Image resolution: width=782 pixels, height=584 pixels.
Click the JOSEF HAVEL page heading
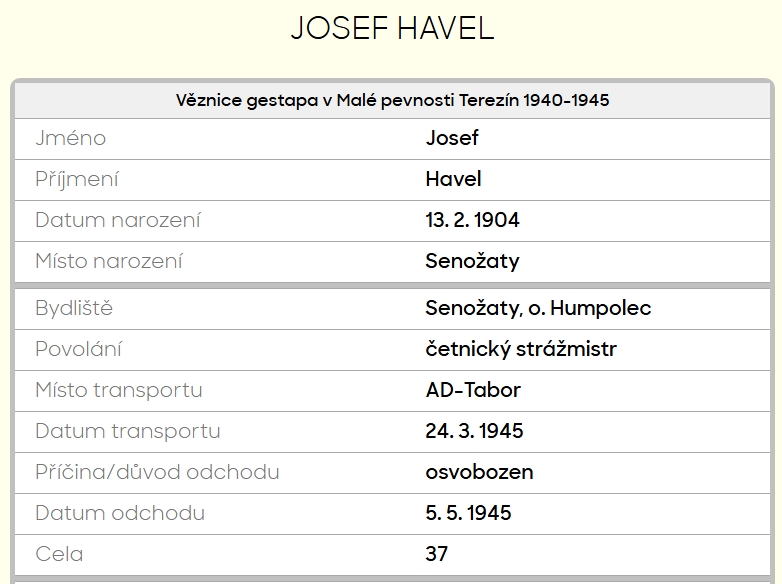392,29
